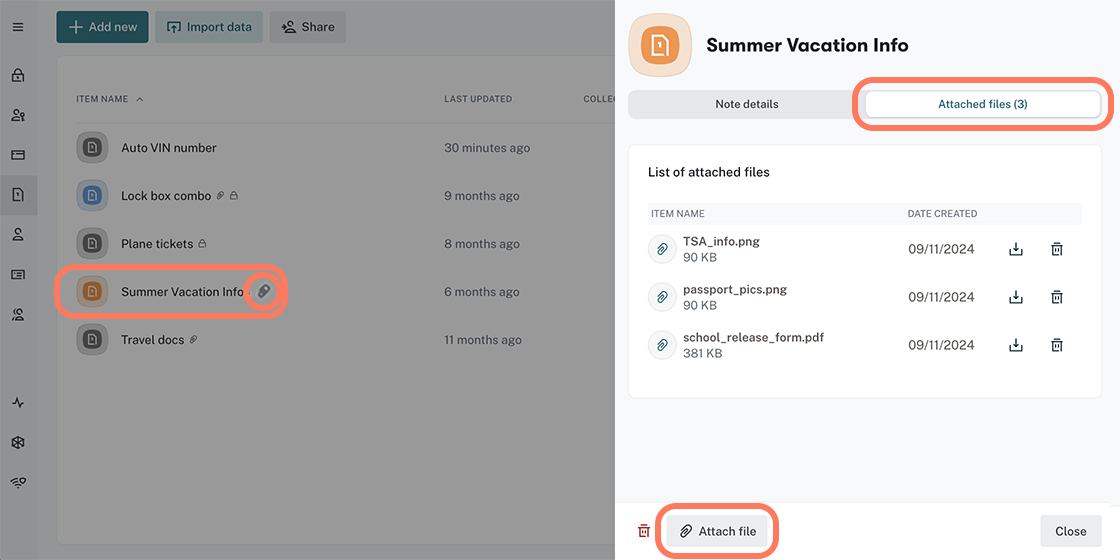Image resolution: width=1120 pixels, height=560 pixels.
Task: Click the red trash icon to delete note
Action: click(x=644, y=531)
